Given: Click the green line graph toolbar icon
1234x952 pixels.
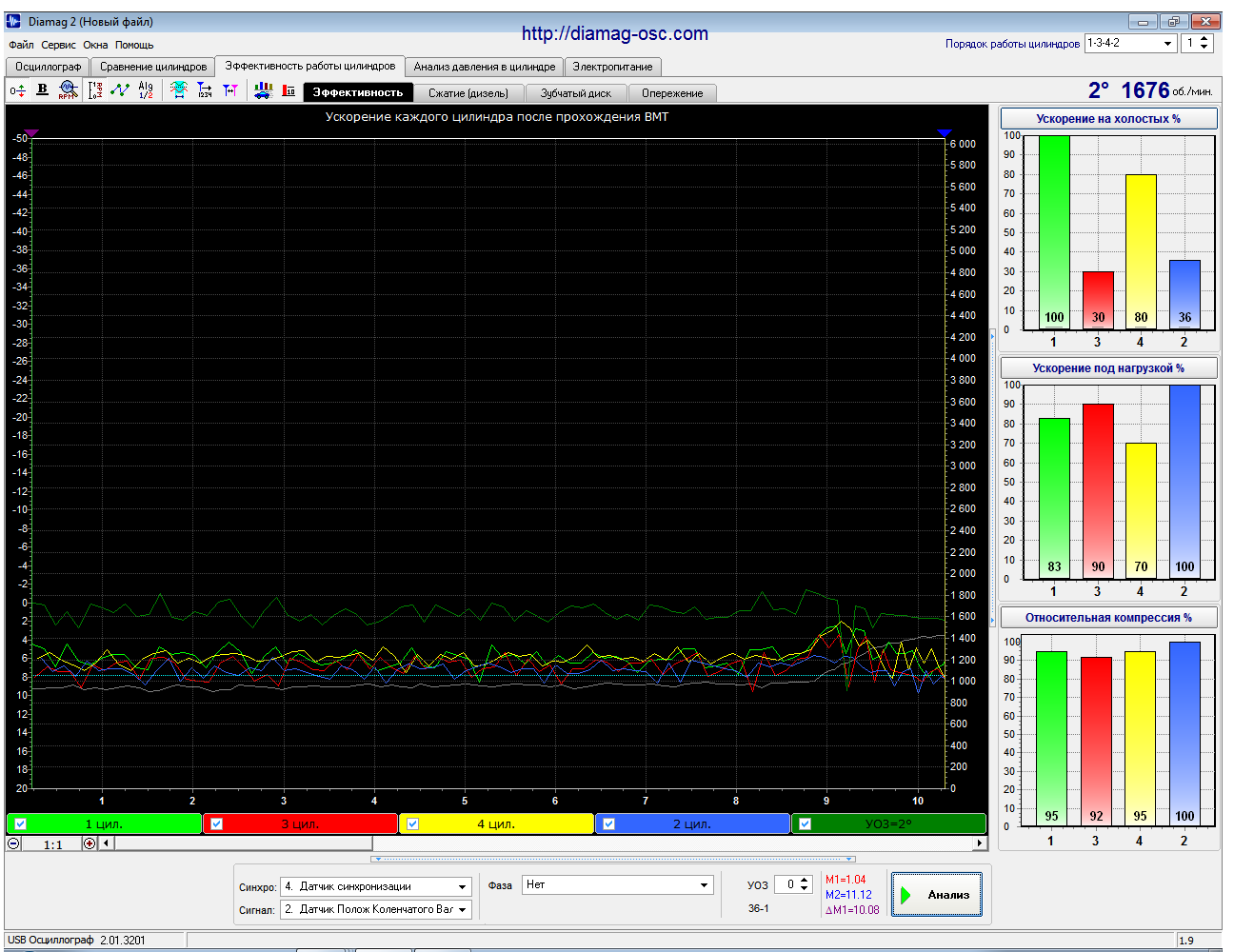Looking at the screenshot, I should (x=120, y=89).
